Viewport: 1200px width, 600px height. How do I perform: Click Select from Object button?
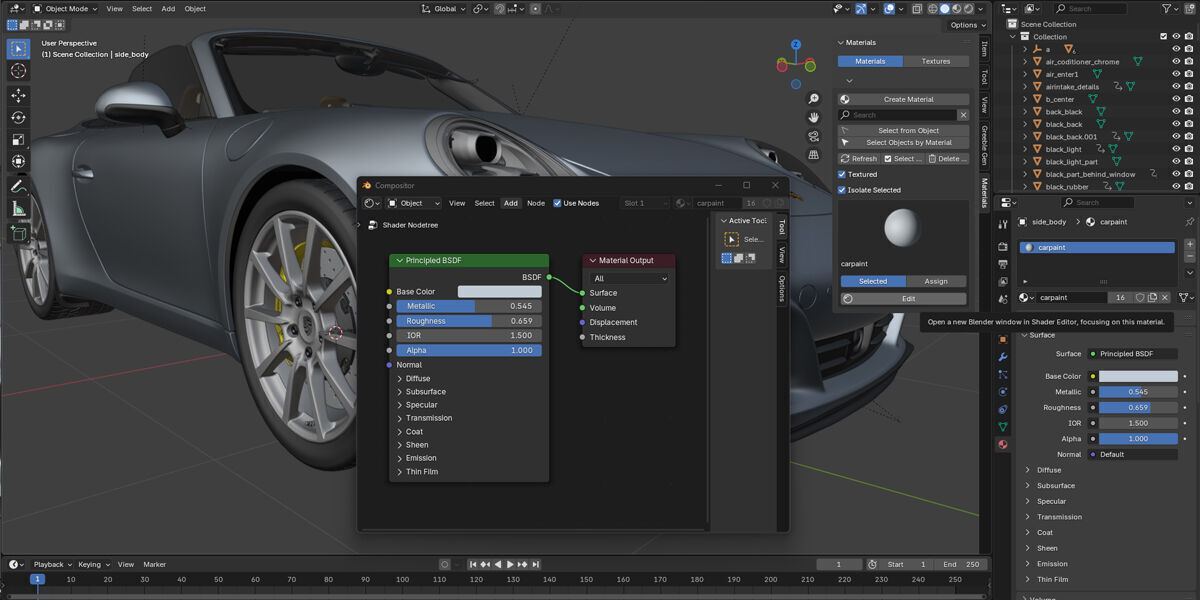(x=903, y=130)
